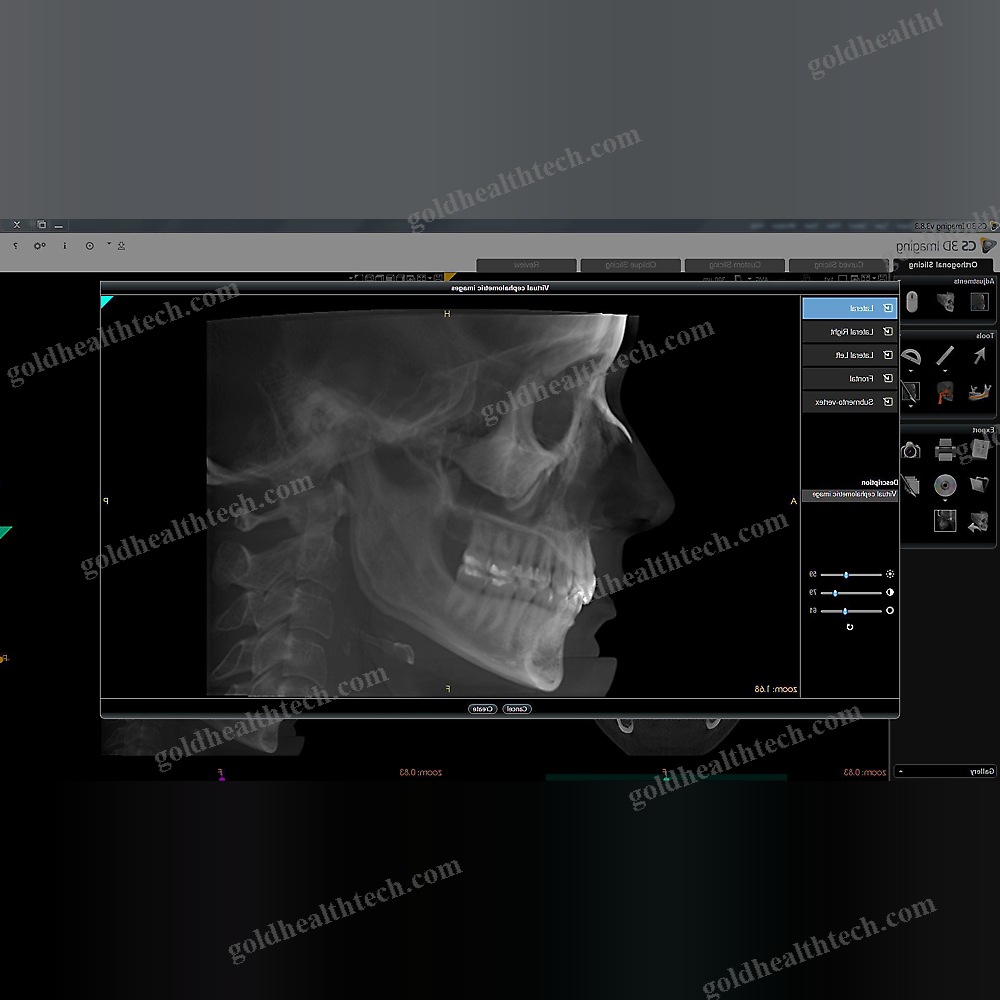Select the Frontal view option

[849, 378]
